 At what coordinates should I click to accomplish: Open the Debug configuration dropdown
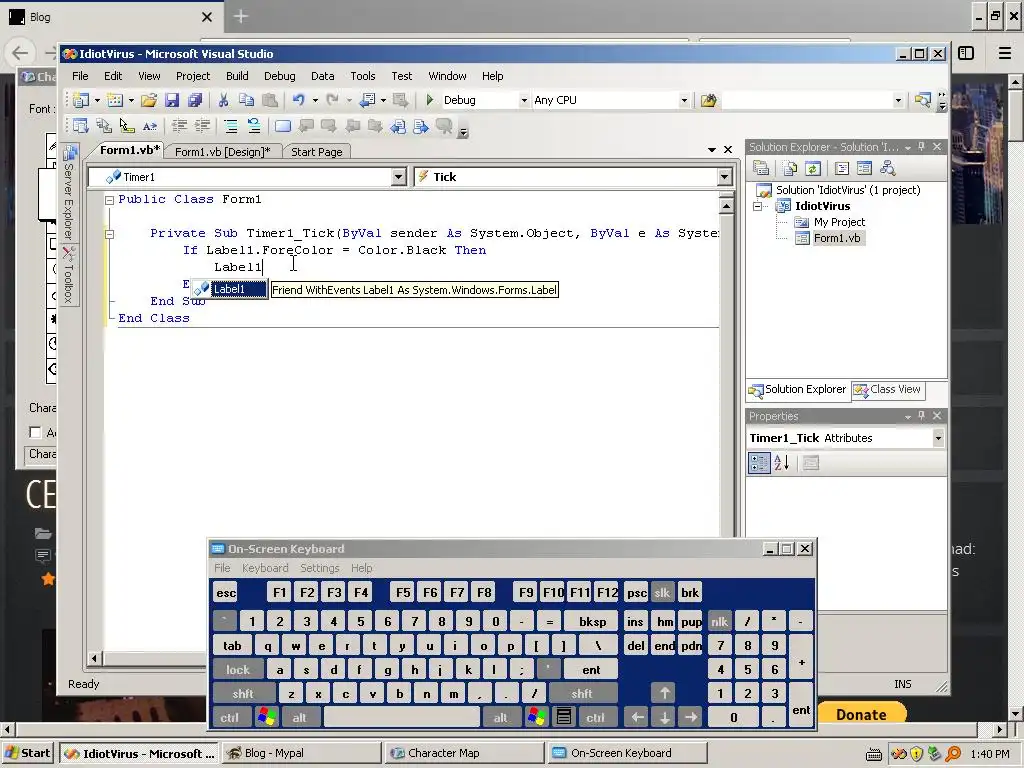524,101
